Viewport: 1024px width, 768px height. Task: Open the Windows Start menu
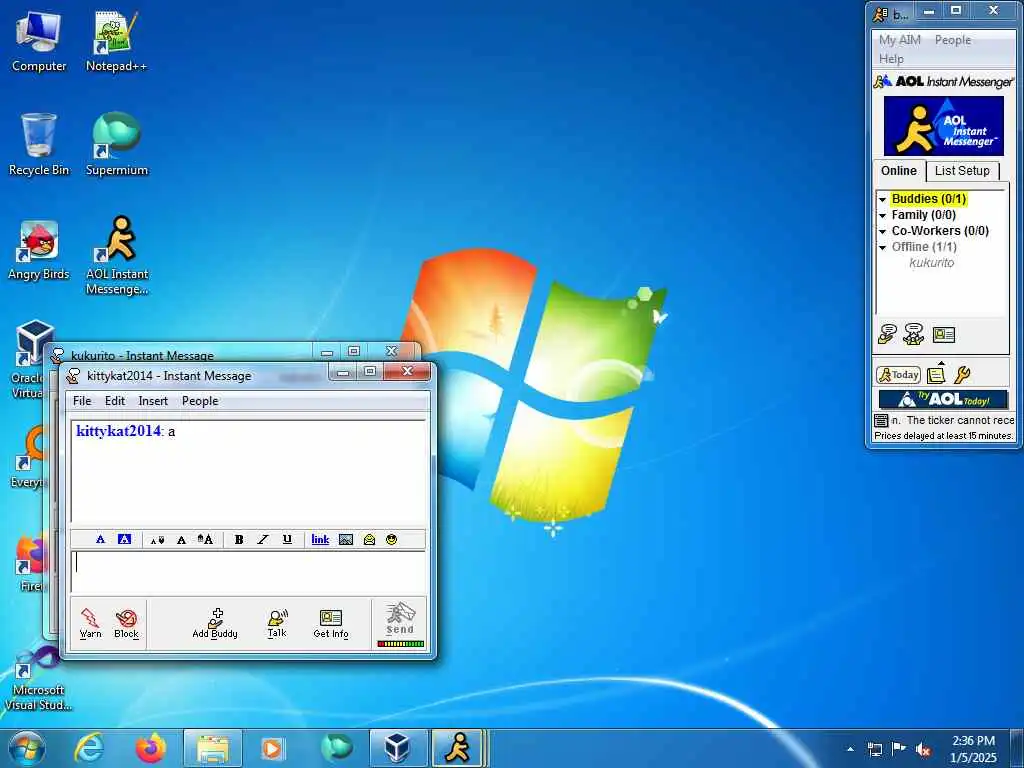point(27,748)
